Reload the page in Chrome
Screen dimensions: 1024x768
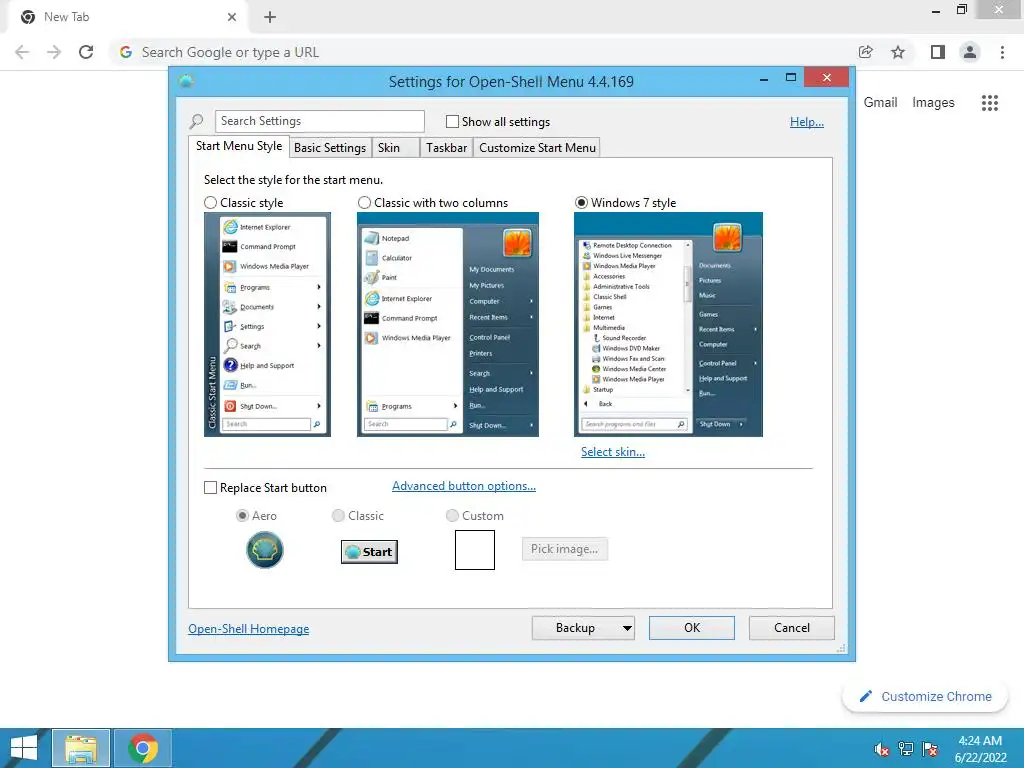pyautogui.click(x=86, y=52)
